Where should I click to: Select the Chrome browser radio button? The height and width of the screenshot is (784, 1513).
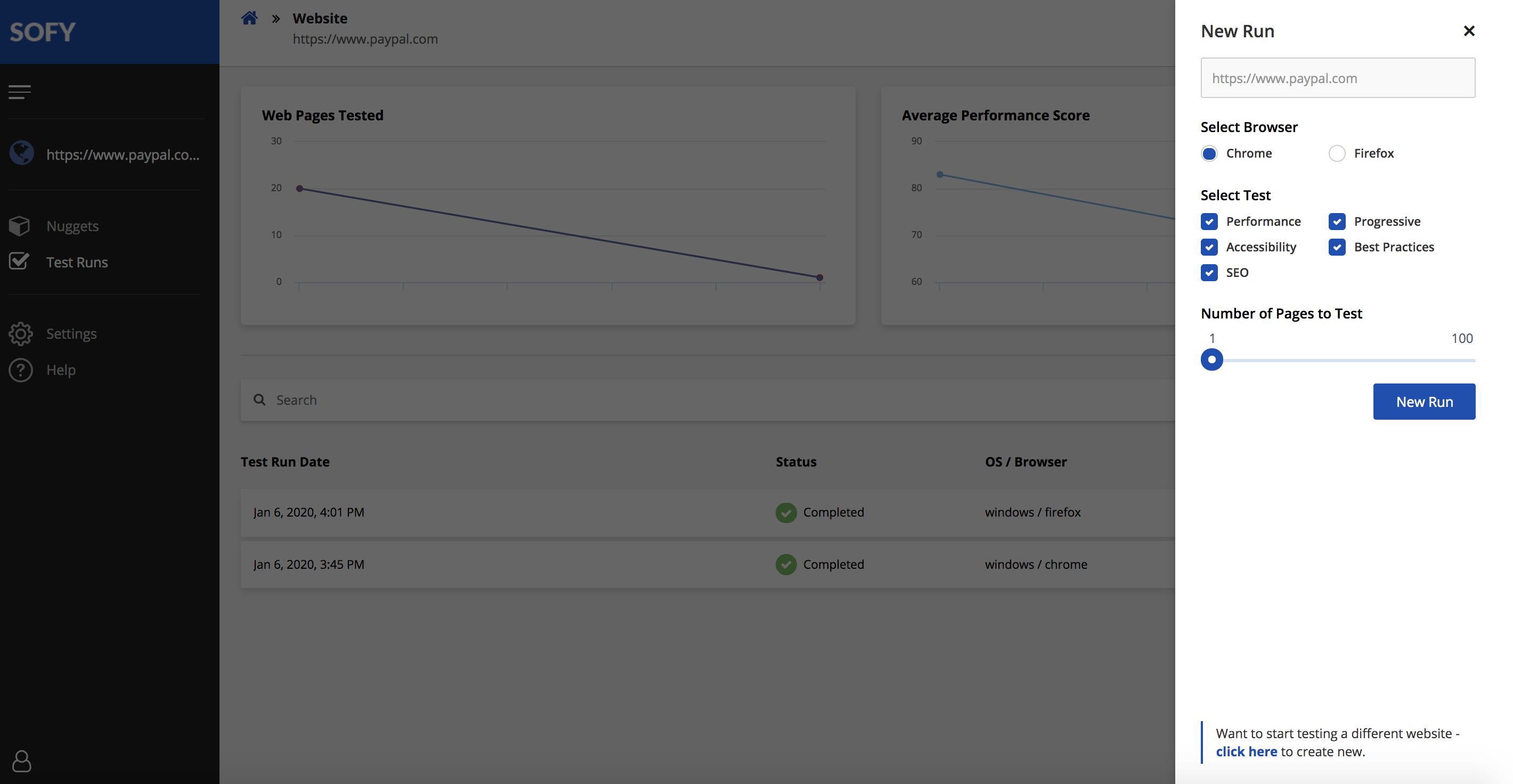1209,153
